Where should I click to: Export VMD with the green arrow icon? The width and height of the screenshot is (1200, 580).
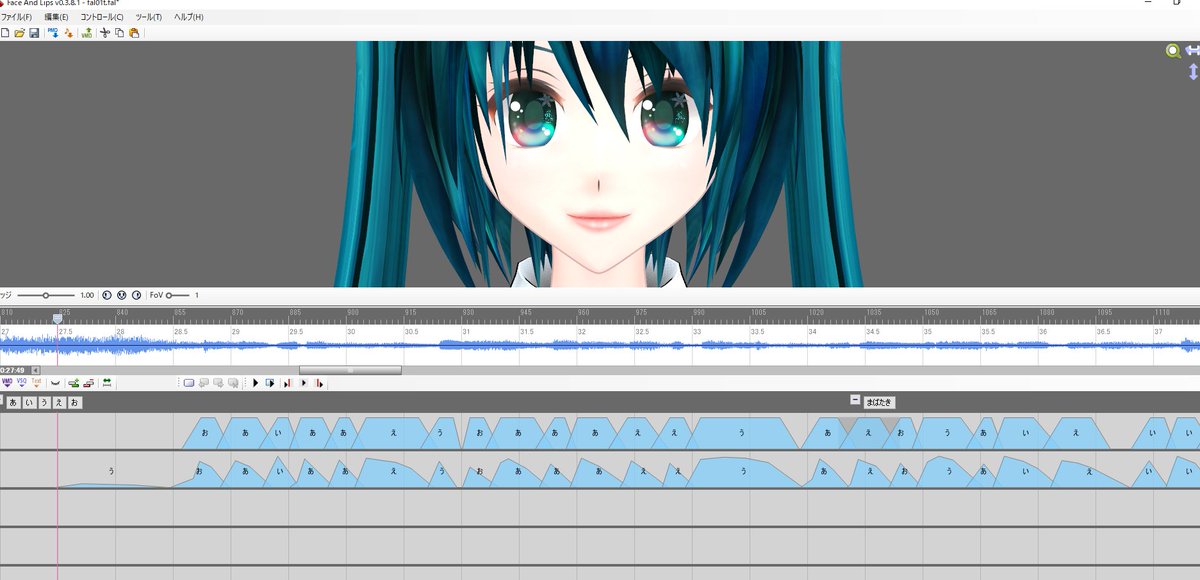click(x=87, y=33)
